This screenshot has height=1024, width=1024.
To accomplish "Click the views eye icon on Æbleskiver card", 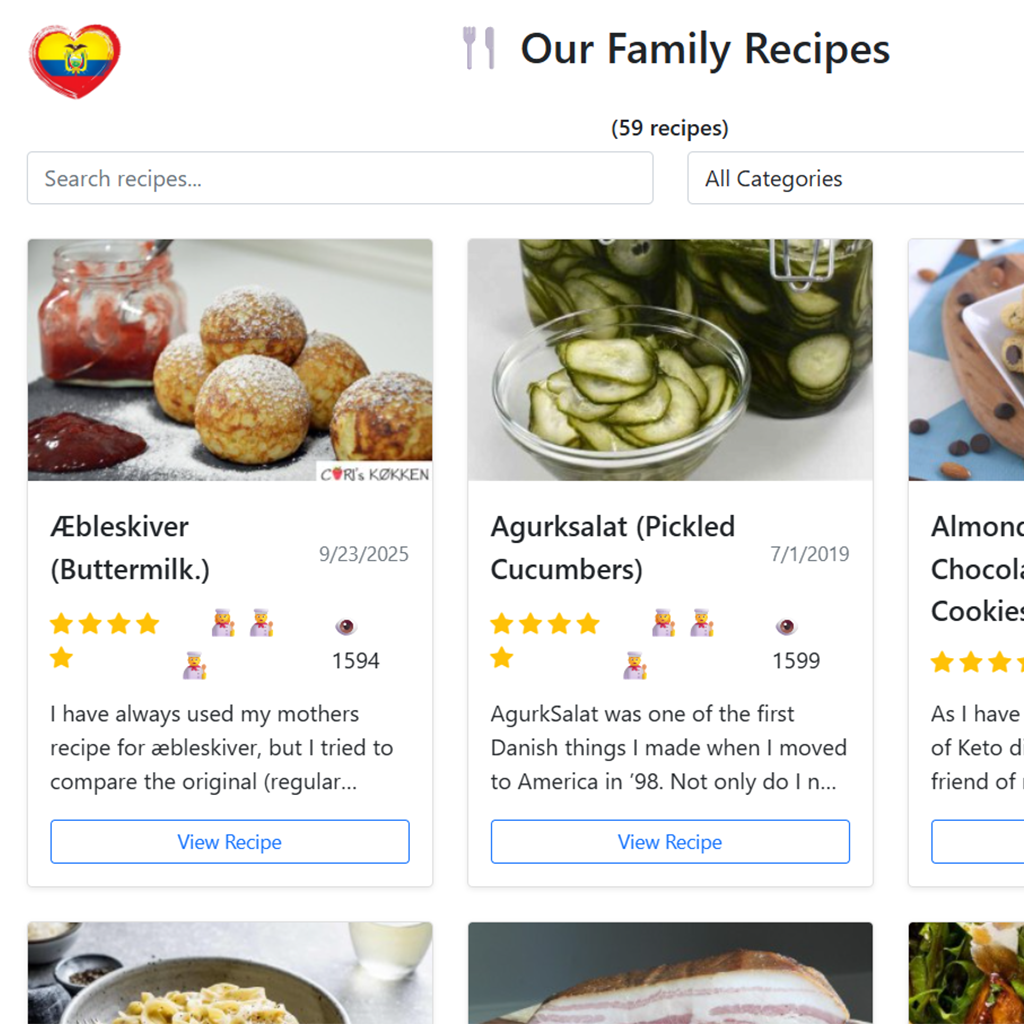I will tap(345, 627).
